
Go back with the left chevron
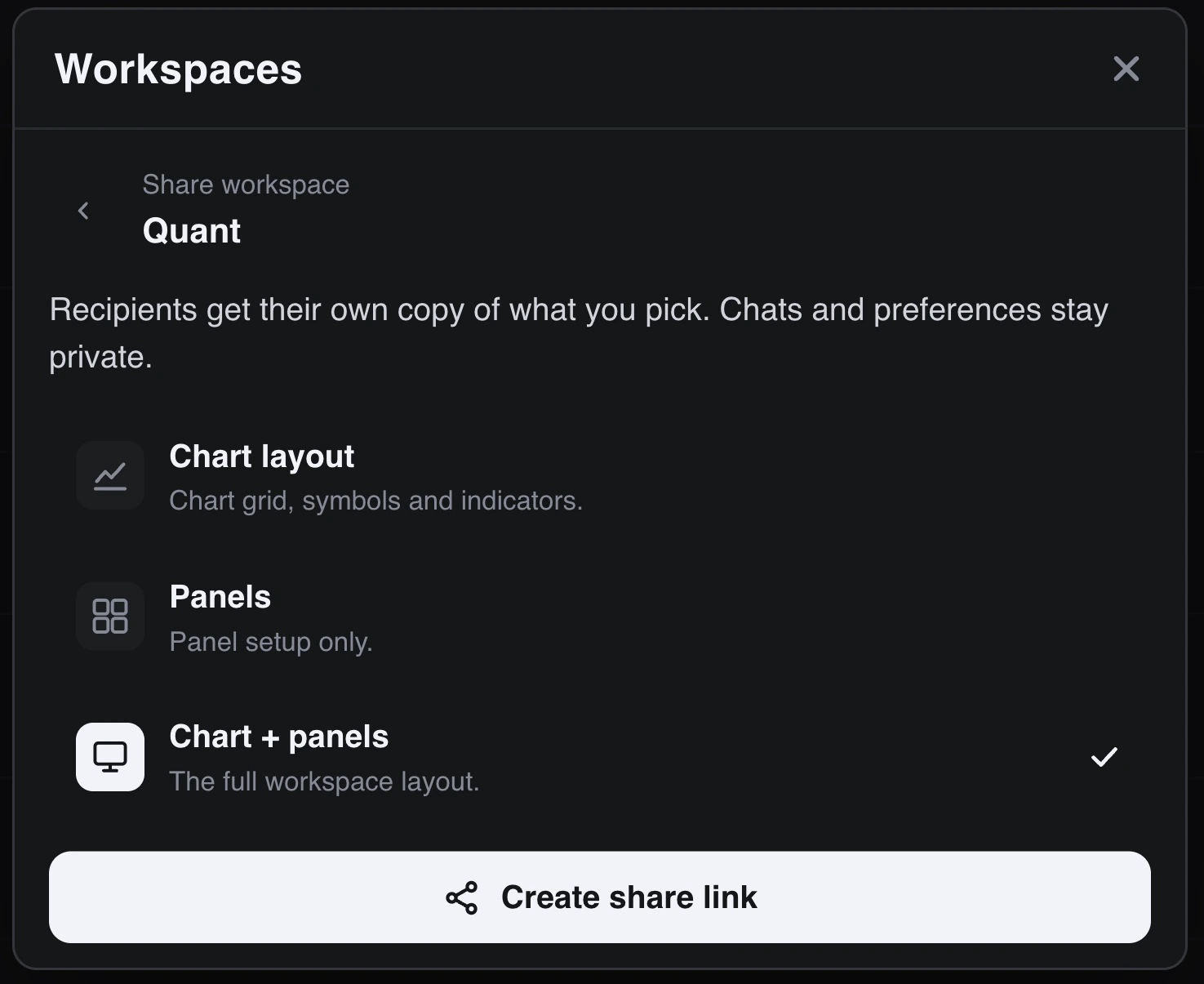point(83,211)
